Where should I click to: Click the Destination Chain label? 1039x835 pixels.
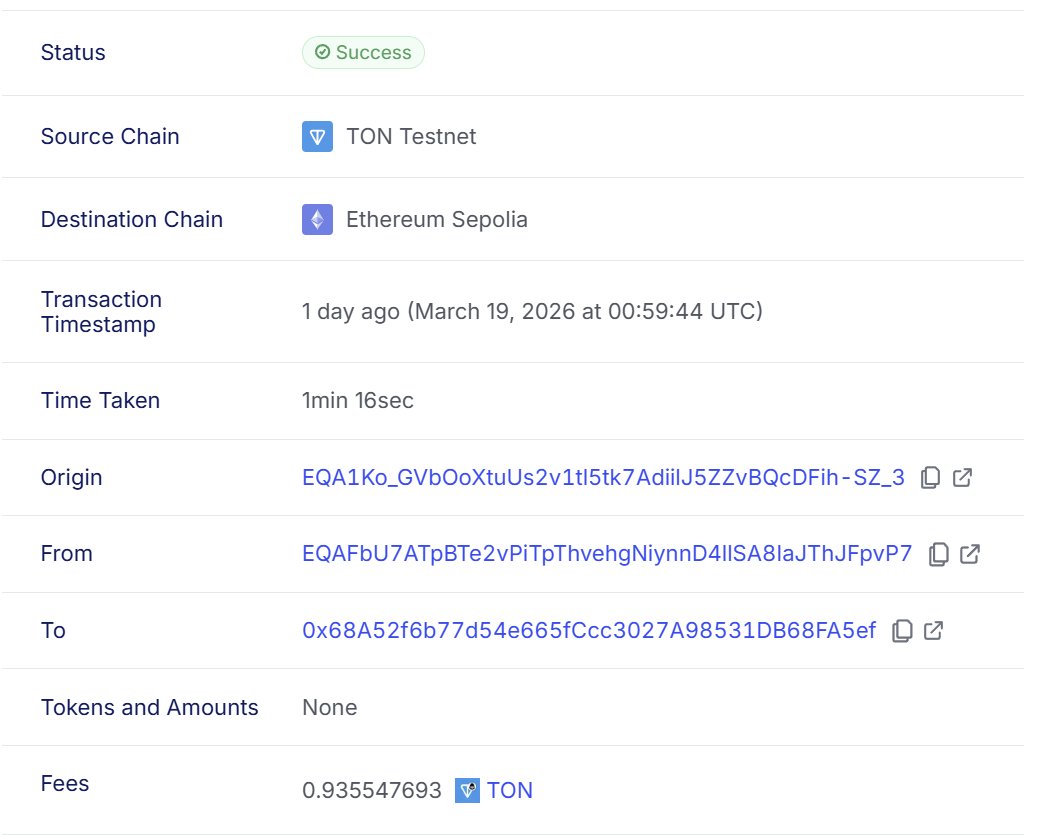132,219
